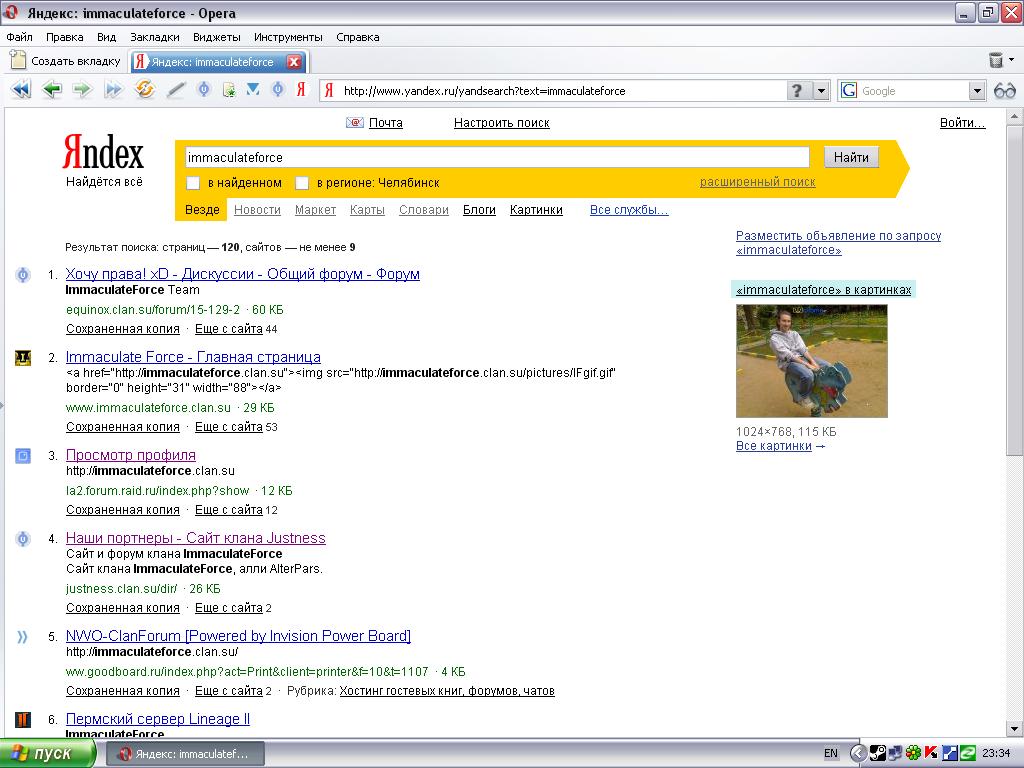The image size is (1024, 768).
Task: Click the Reload page icon
Action: (145, 90)
